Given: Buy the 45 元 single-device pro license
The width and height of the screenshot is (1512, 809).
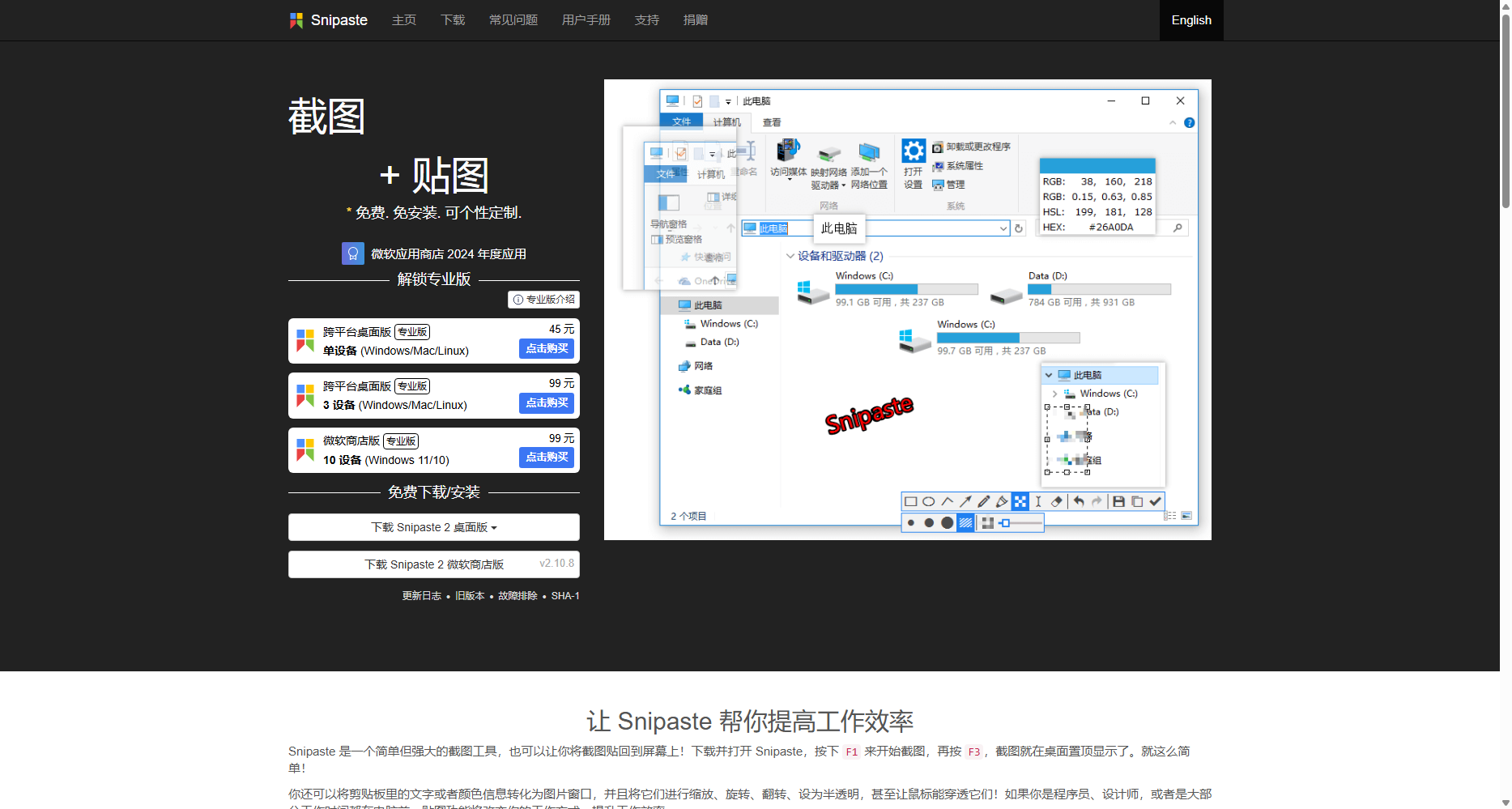Looking at the screenshot, I should (x=547, y=349).
